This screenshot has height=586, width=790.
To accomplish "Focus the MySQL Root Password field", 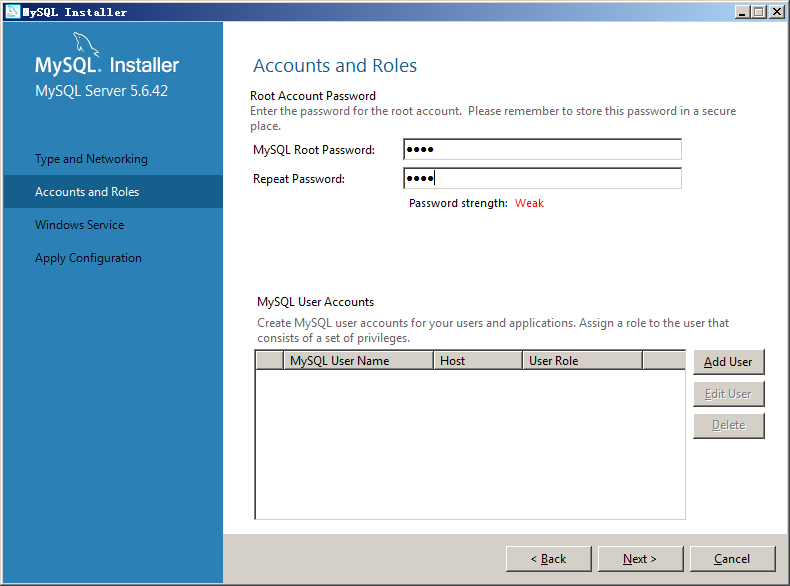I will click(x=543, y=150).
